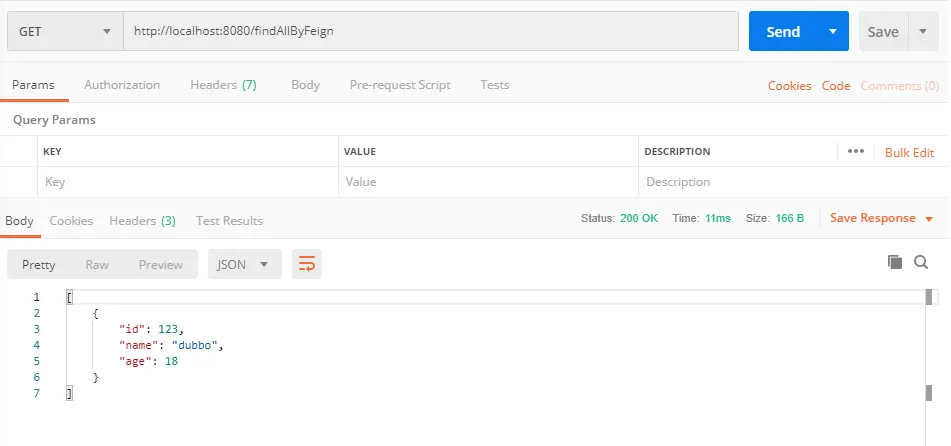This screenshot has width=951, height=446.
Task: Select the Pretty view mode
Action: [x=38, y=265]
